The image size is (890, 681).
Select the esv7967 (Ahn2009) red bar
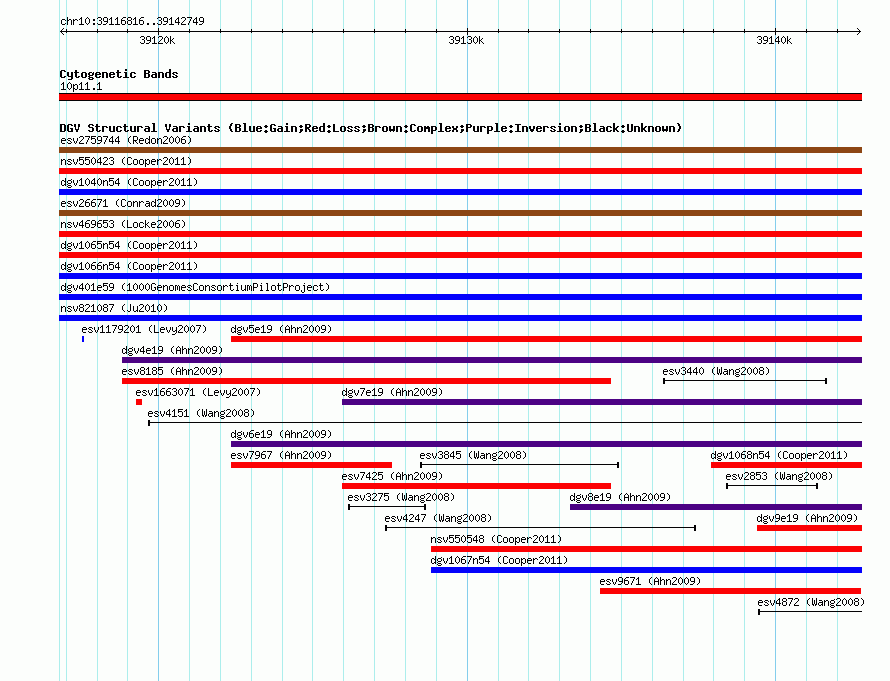coord(312,465)
